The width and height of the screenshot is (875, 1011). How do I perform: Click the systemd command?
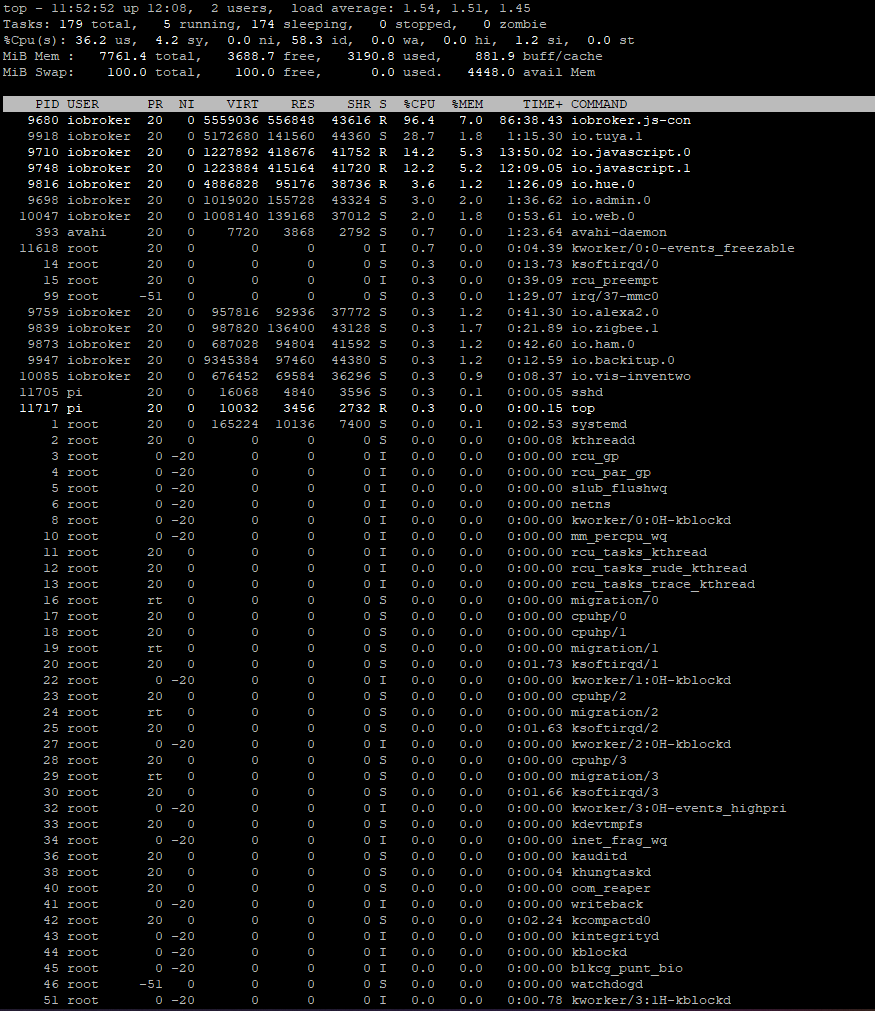click(599, 425)
